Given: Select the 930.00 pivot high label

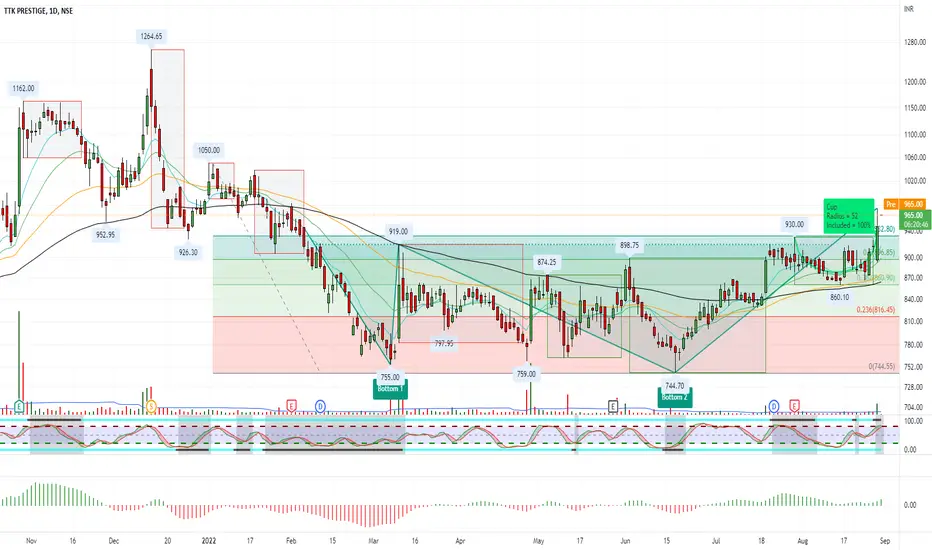Looking at the screenshot, I should click(x=794, y=225).
